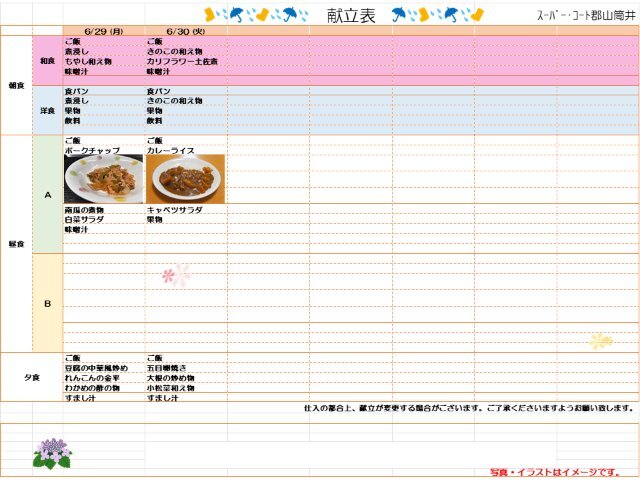The image size is (640, 480).
Task: Click the 献立表 title text
Action: [x=351, y=16]
